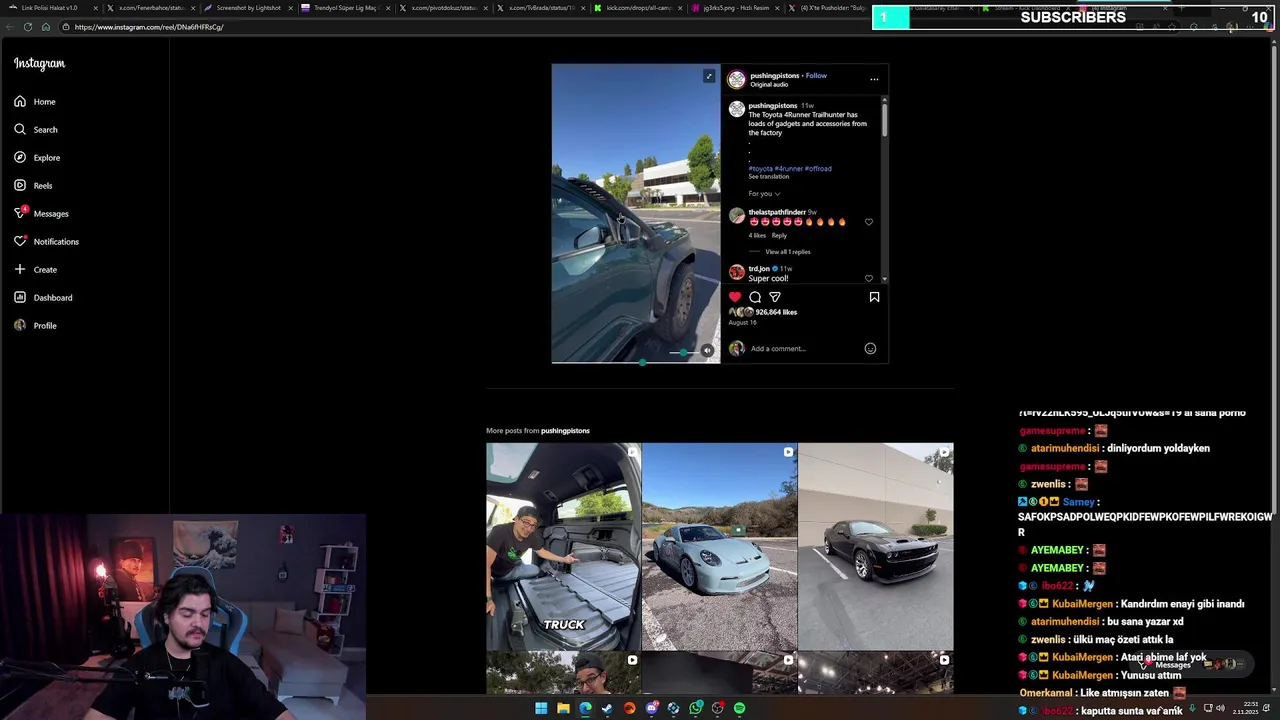
Task: Like thelastpathfinderr's comment
Action: [868, 222]
